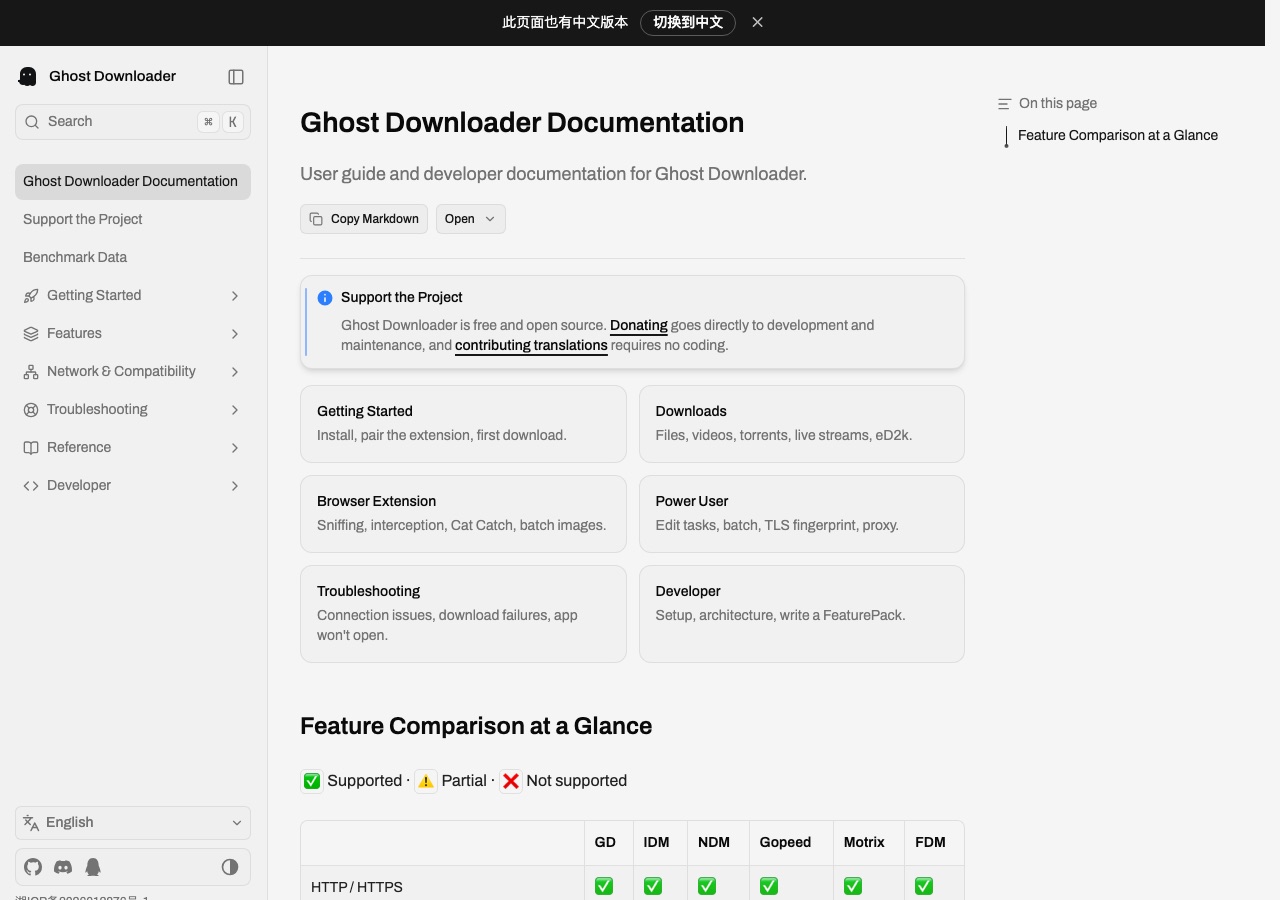1280x900 pixels.
Task: Click the NDM checkmark in HTTP / HTTPS row
Action: coord(707,886)
